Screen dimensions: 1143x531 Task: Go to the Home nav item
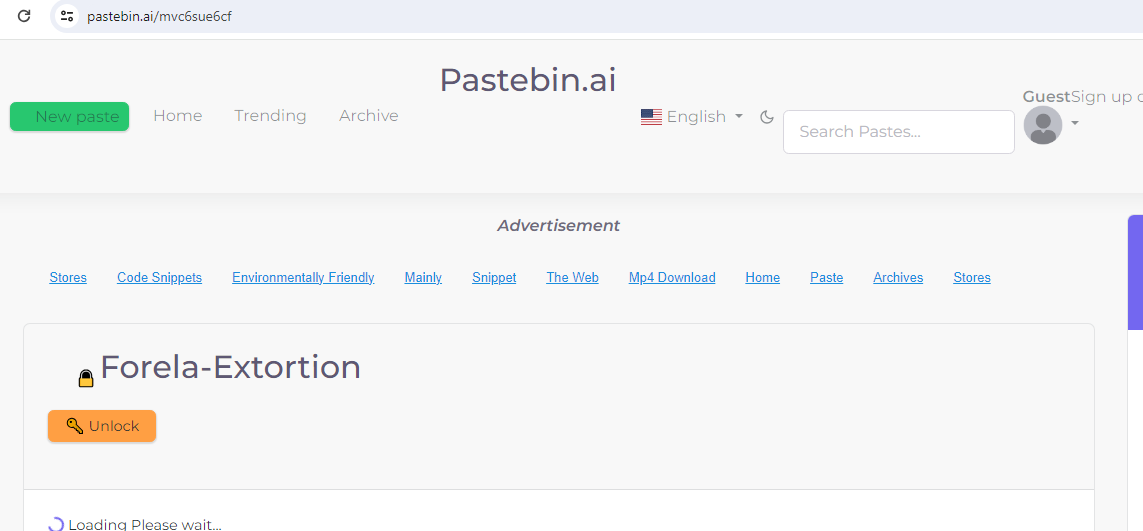(x=178, y=116)
